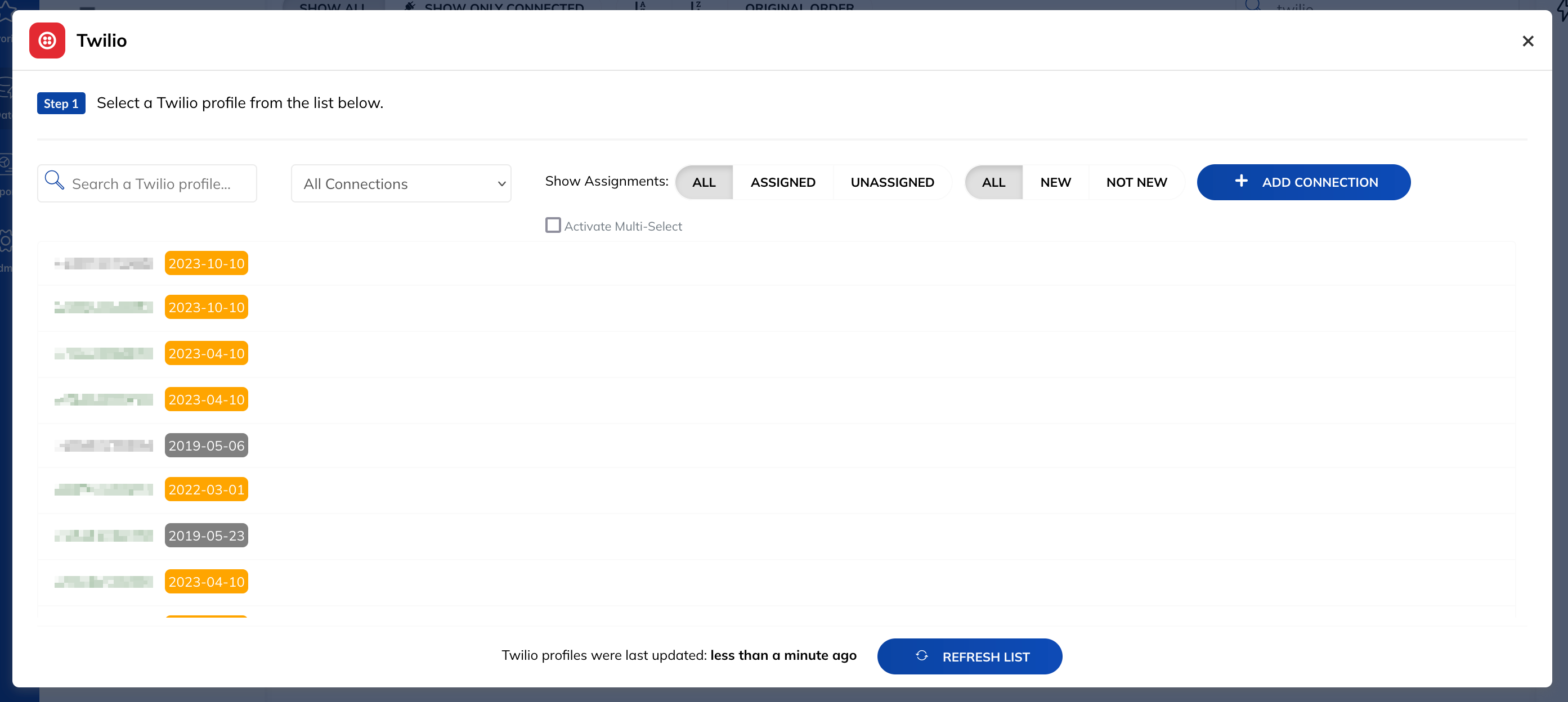Viewport: 1568px width, 702px height.
Task: Enable Activate Multi-Select checkbox
Action: pos(553,225)
